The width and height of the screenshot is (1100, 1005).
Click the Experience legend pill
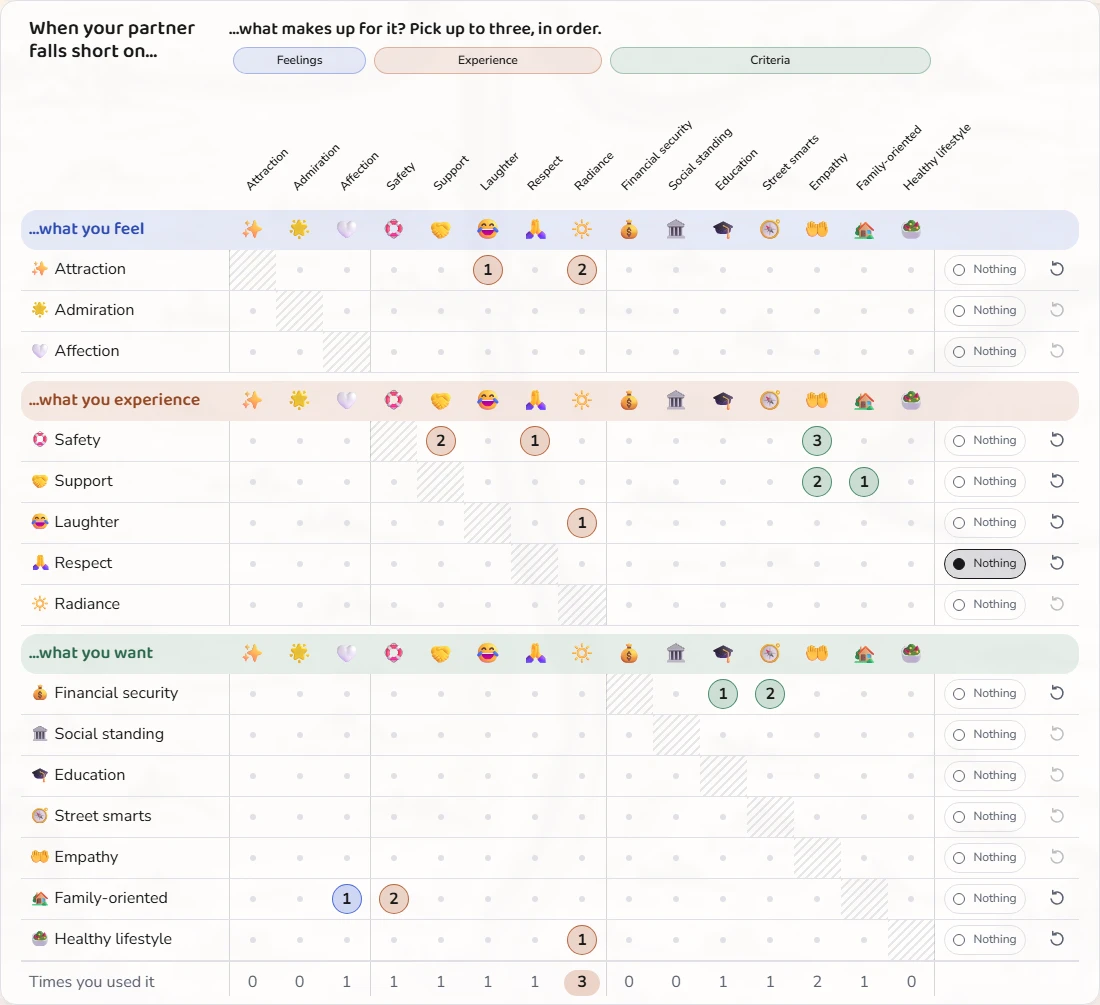pyautogui.click(x=488, y=60)
